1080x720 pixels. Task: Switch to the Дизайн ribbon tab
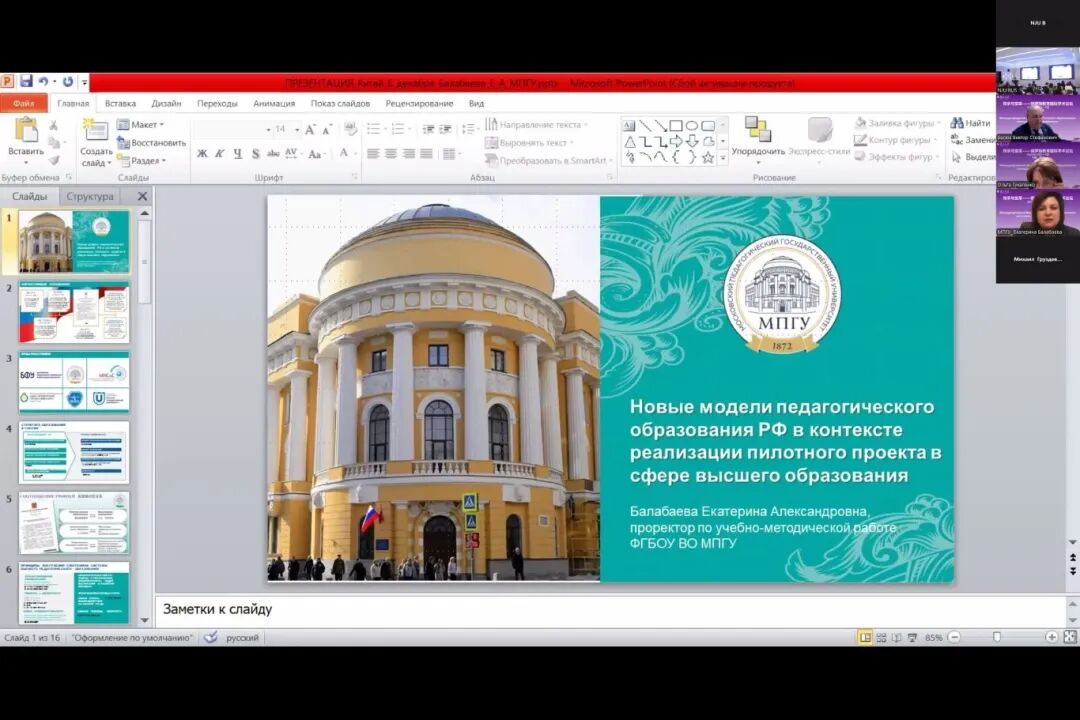click(x=166, y=103)
